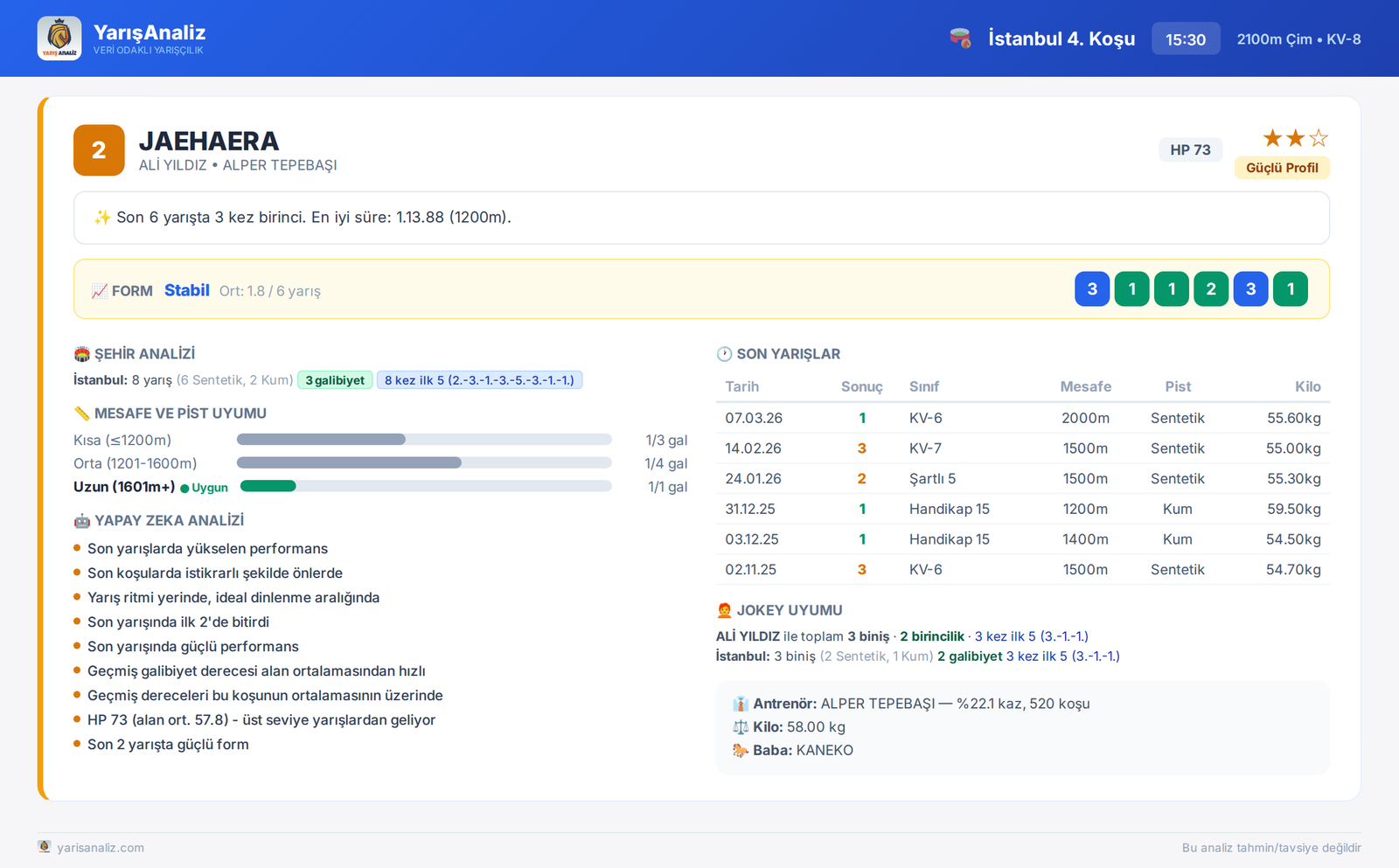
Task: Click the Mesafe column header
Action: click(x=1086, y=386)
